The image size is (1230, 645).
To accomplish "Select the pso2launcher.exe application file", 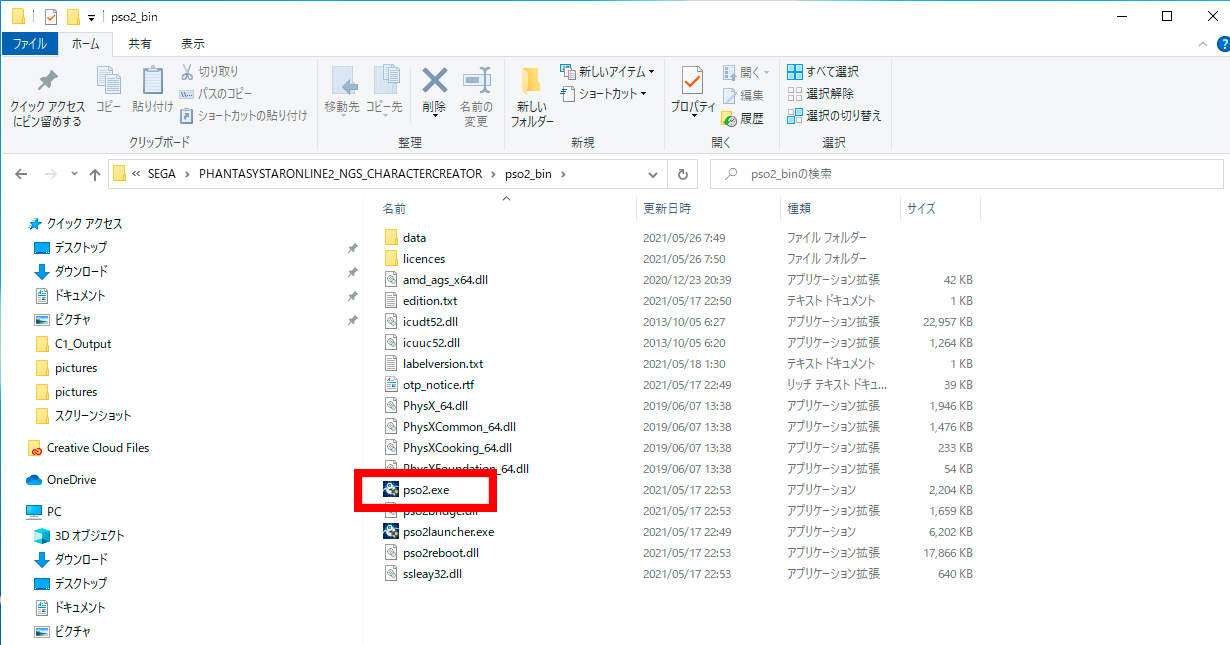I will coord(448,532).
